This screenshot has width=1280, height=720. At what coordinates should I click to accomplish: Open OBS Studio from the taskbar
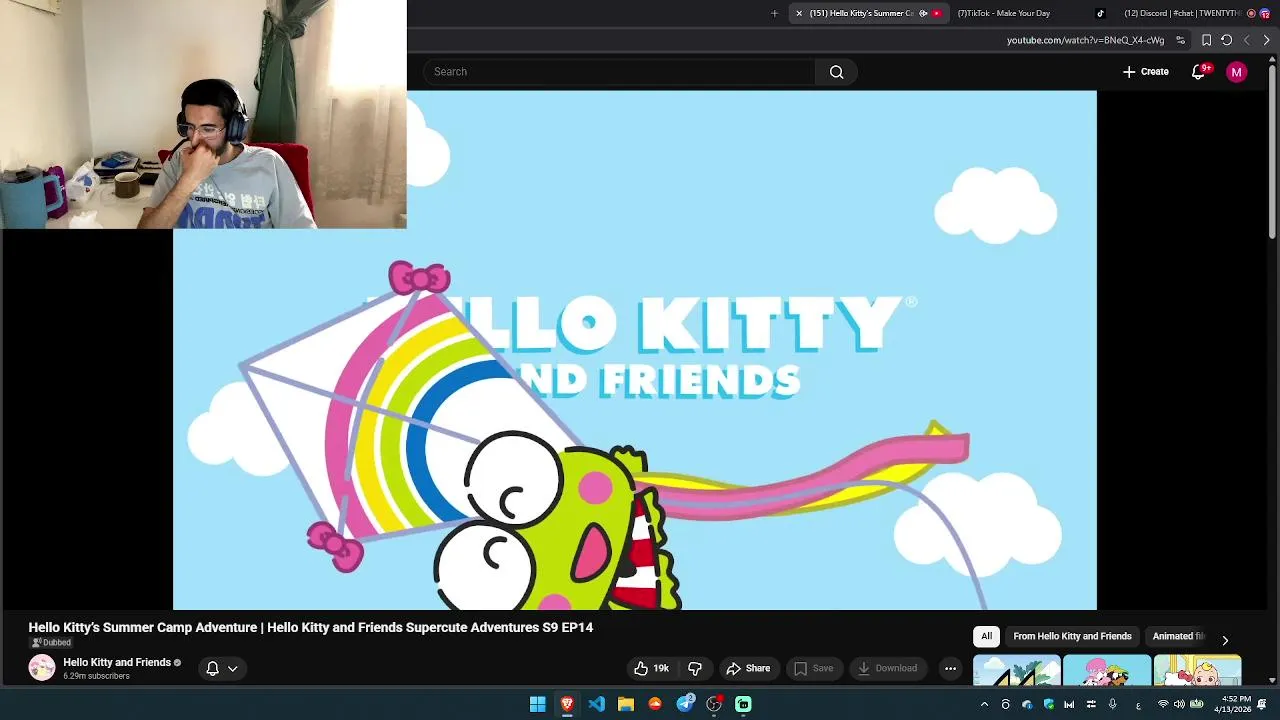click(714, 704)
